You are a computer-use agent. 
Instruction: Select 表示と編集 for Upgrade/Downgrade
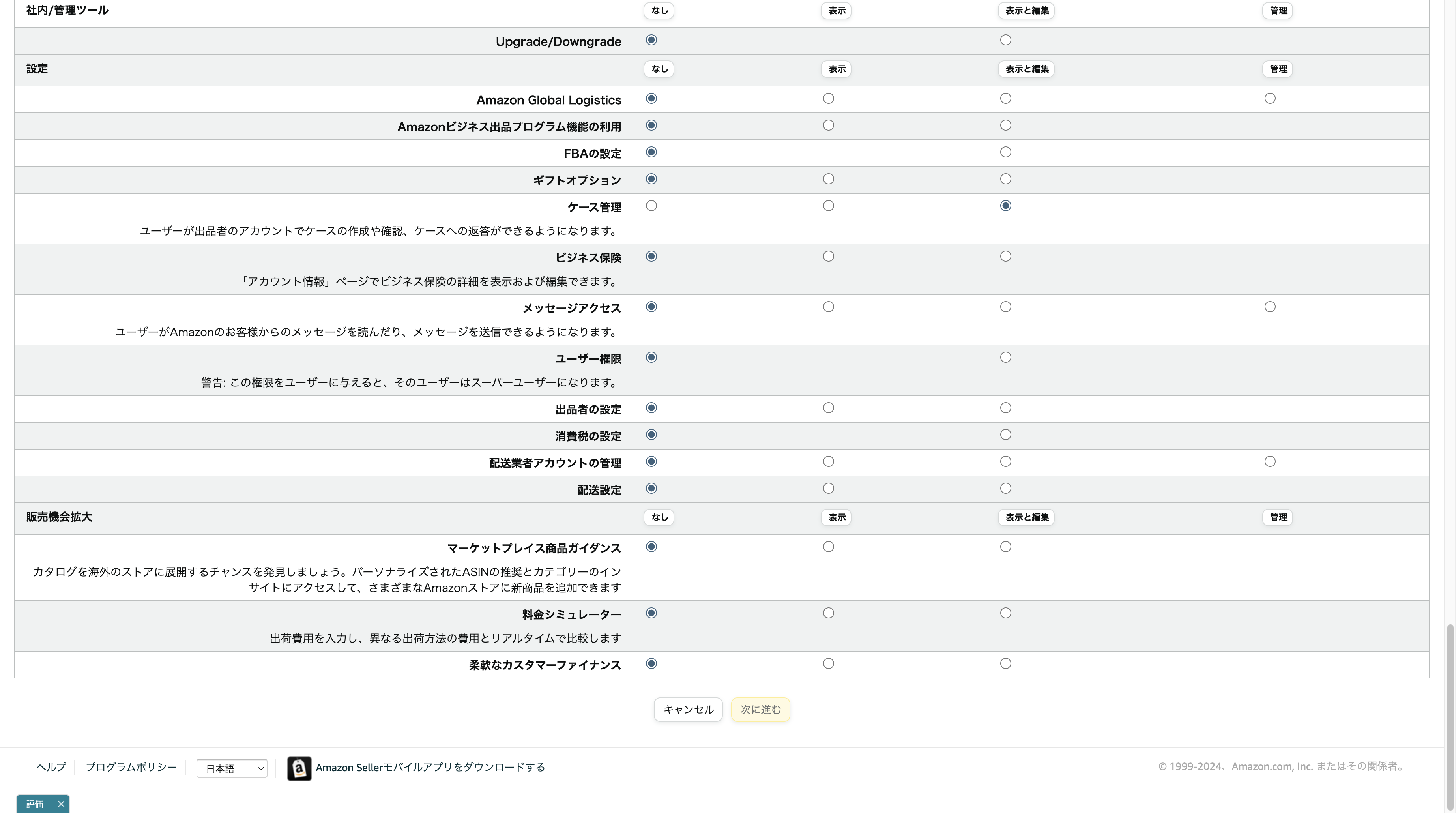pyautogui.click(x=1005, y=40)
